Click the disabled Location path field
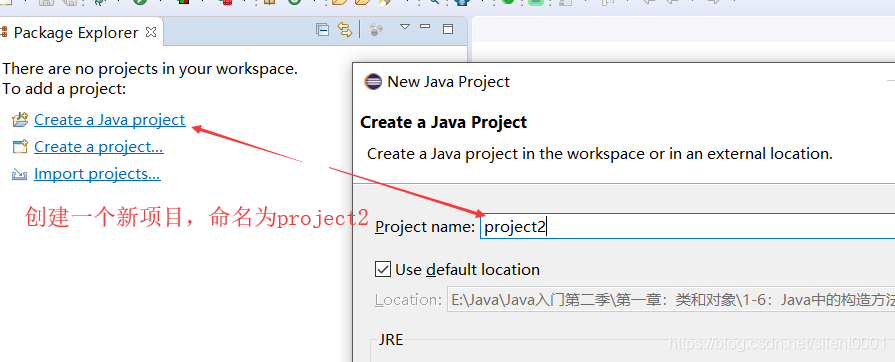 point(671,300)
